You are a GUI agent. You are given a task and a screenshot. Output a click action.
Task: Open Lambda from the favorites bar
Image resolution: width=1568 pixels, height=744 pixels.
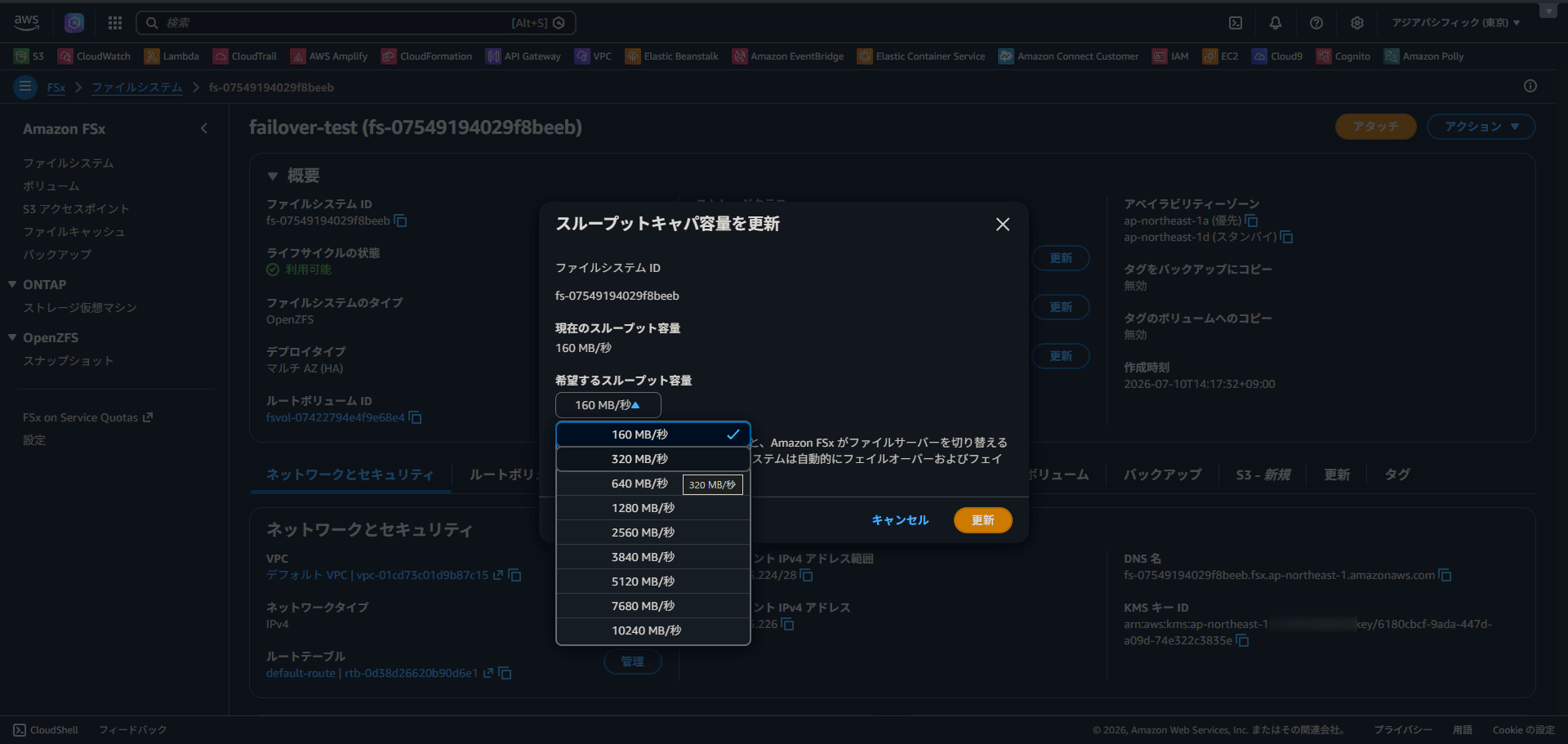171,56
